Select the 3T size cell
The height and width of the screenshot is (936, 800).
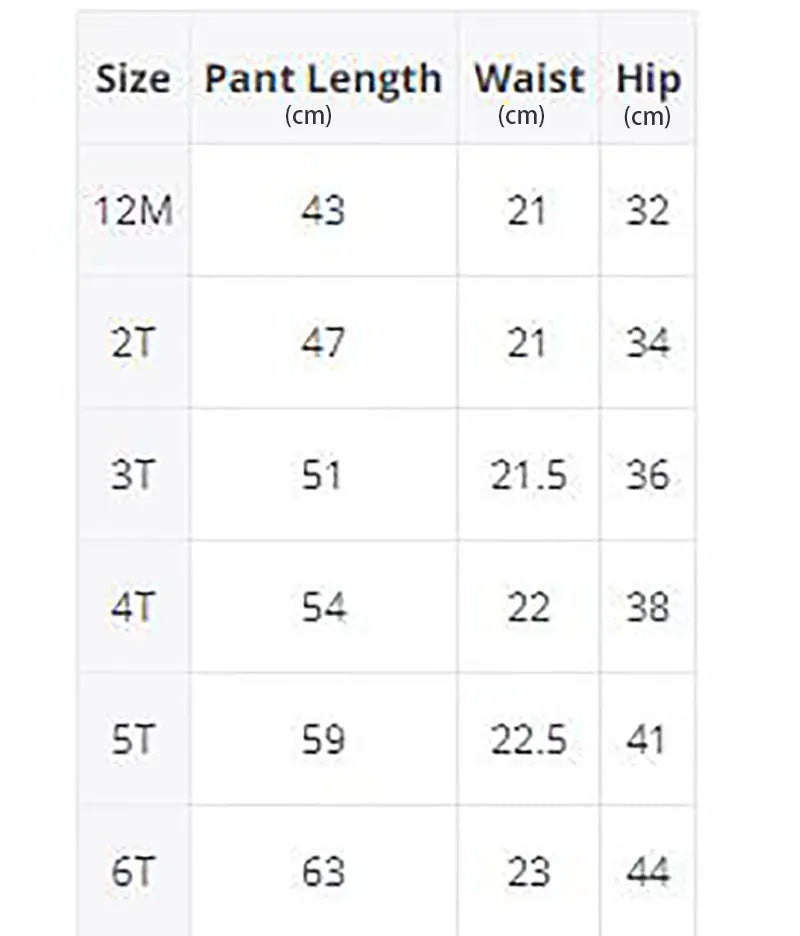coord(134,475)
